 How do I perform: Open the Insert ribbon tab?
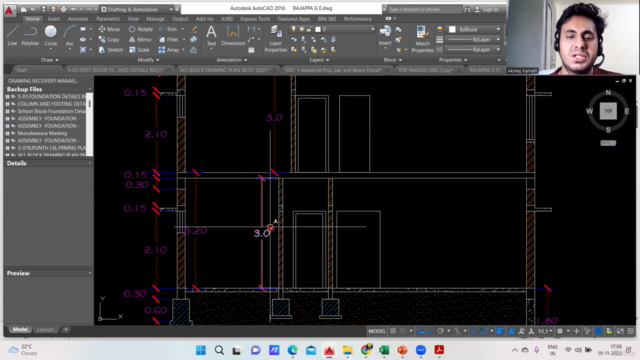[x=53, y=19]
